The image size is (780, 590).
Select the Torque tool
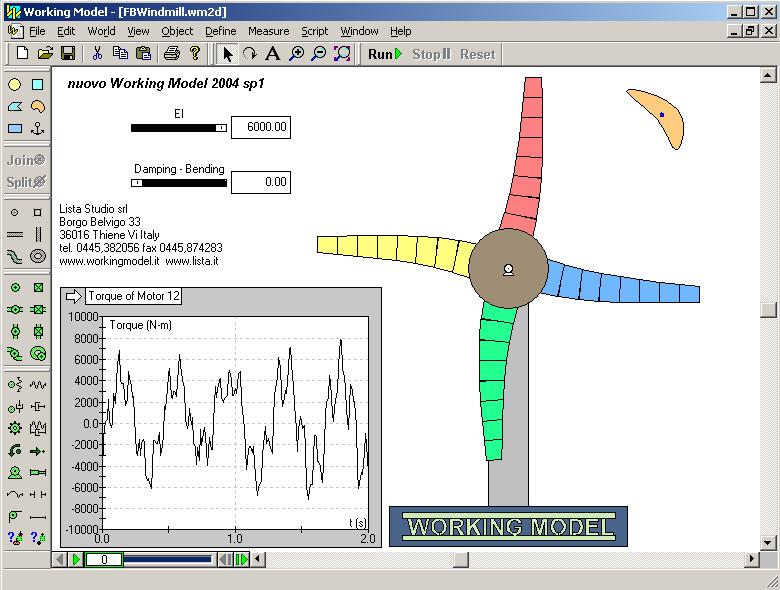pos(15,451)
